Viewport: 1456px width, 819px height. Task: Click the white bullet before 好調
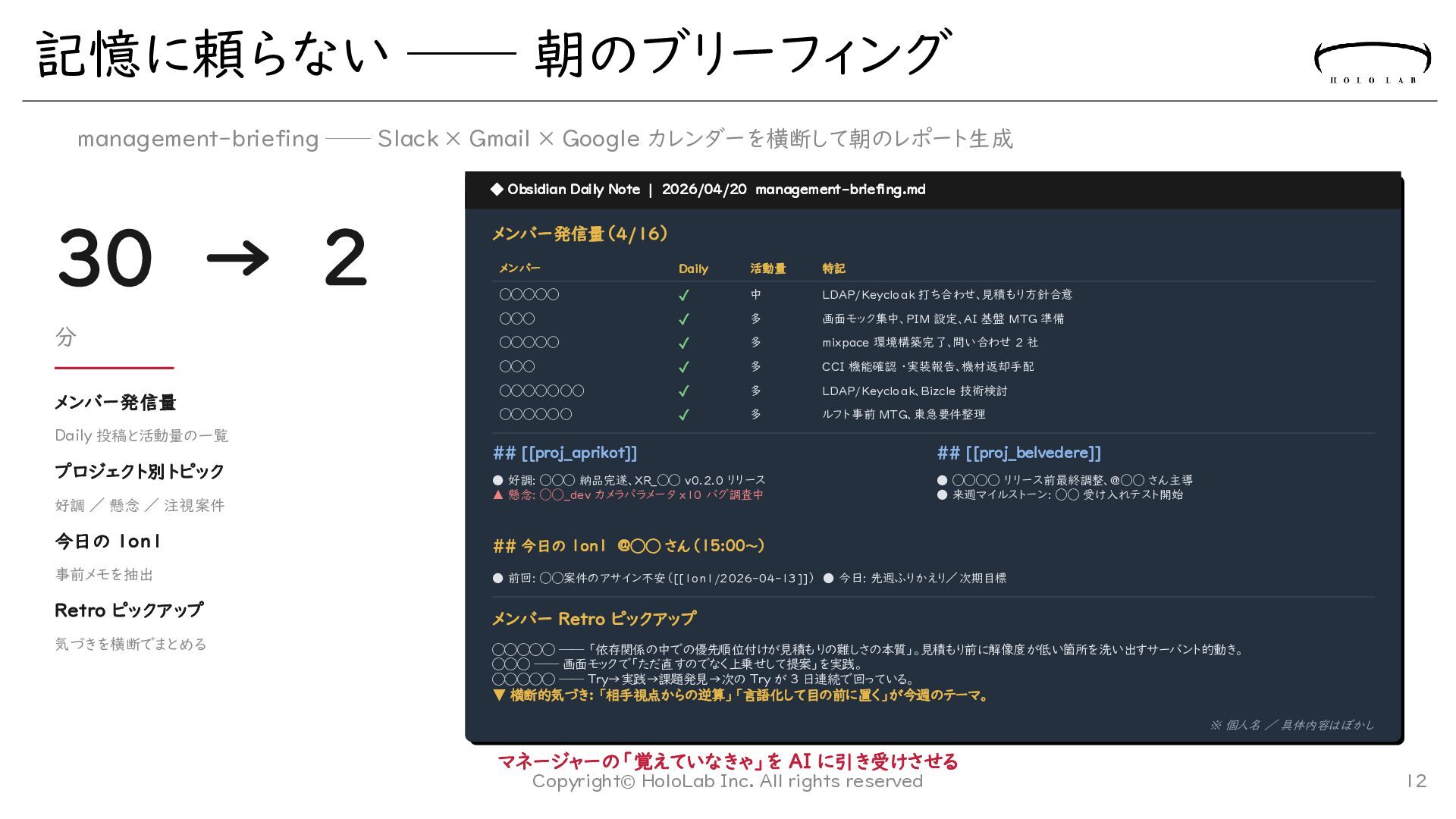[x=498, y=480]
